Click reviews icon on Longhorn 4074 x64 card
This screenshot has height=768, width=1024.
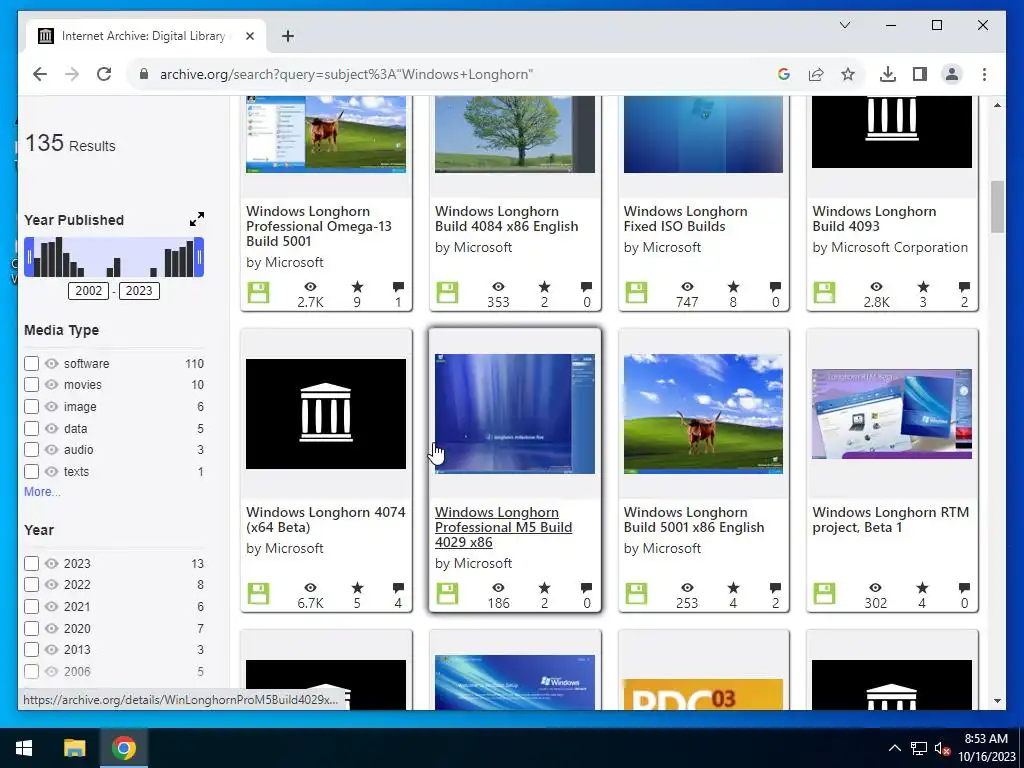point(398,588)
